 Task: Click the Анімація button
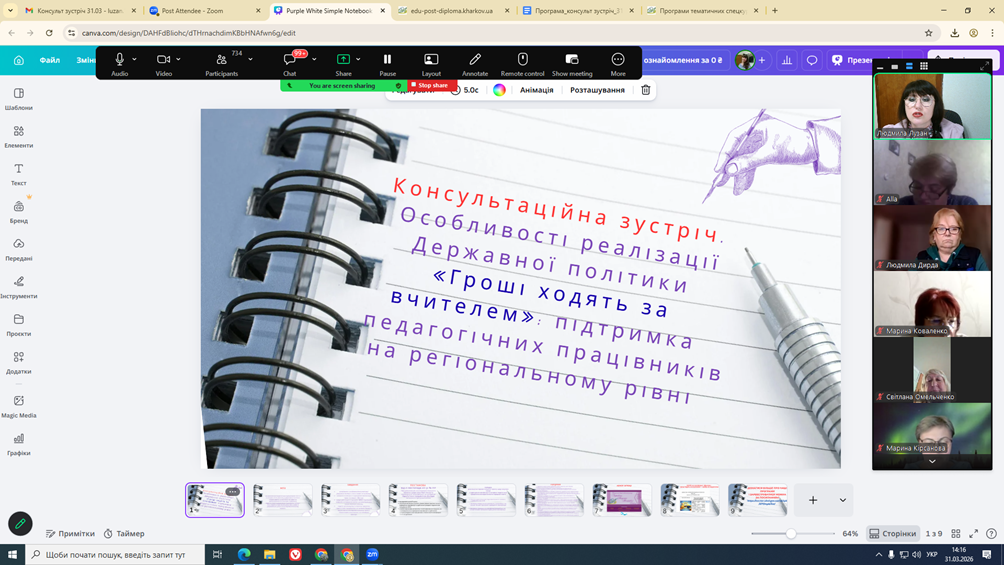(536, 90)
